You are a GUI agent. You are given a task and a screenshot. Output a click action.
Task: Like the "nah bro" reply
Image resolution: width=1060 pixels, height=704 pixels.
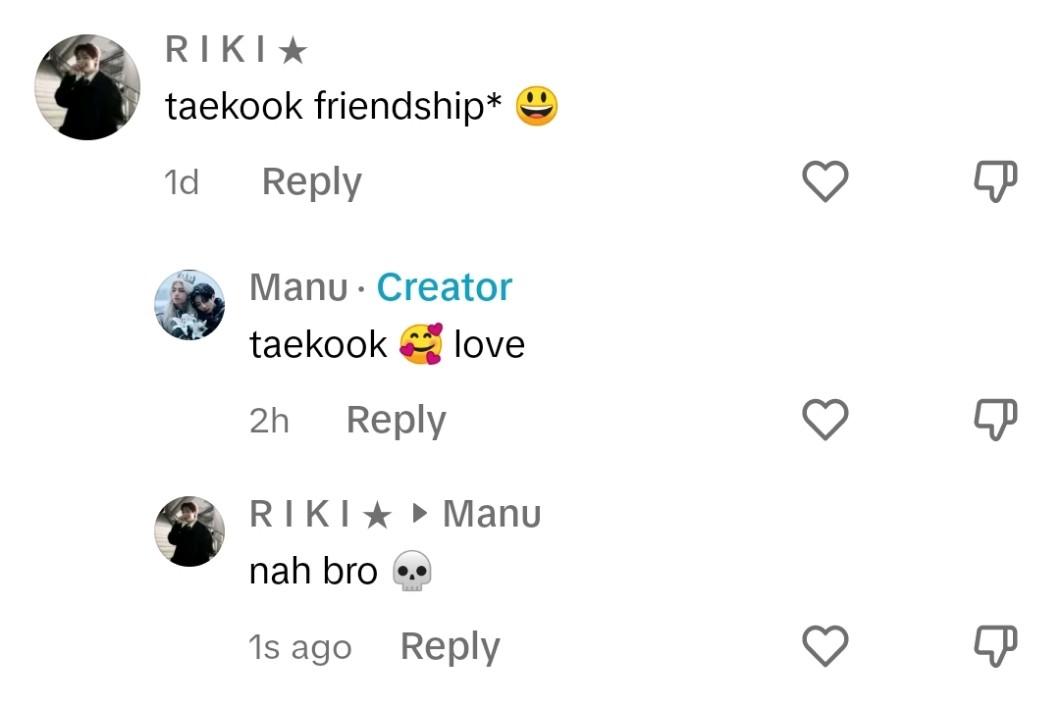[x=826, y=646]
